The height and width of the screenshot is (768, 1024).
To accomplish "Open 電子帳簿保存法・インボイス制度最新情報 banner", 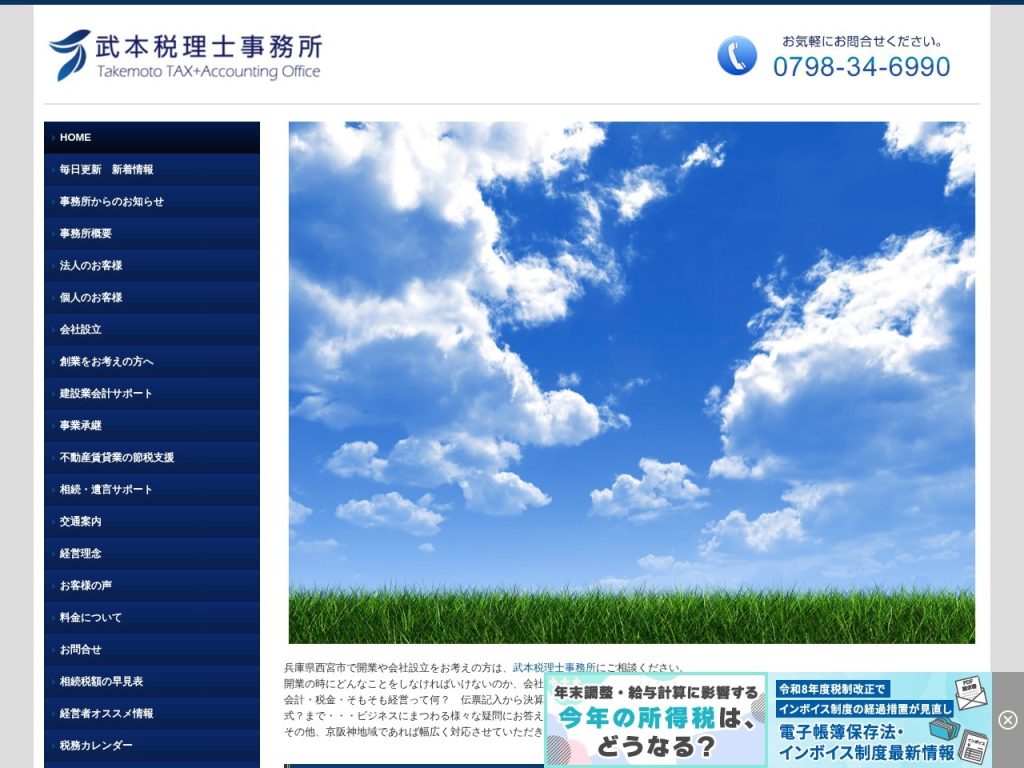I will (880, 720).
